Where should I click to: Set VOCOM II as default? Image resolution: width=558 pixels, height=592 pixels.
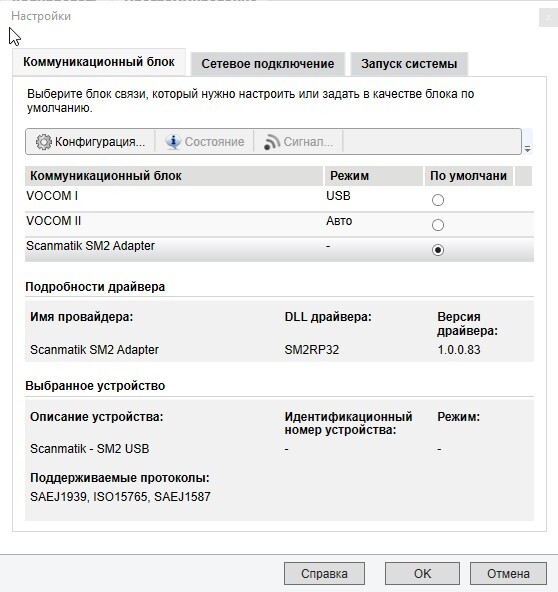[438, 225]
